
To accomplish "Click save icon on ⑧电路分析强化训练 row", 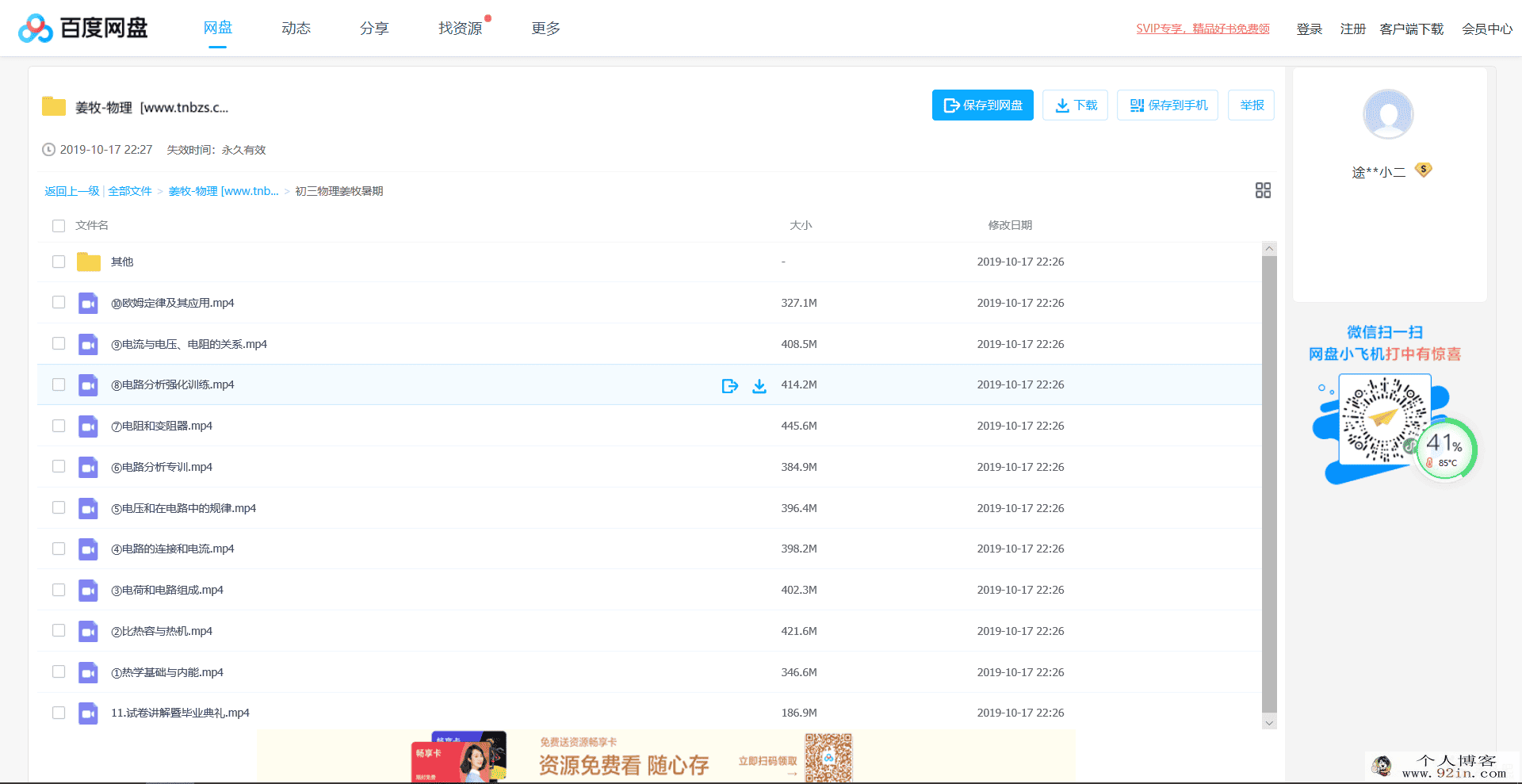I will [730, 385].
